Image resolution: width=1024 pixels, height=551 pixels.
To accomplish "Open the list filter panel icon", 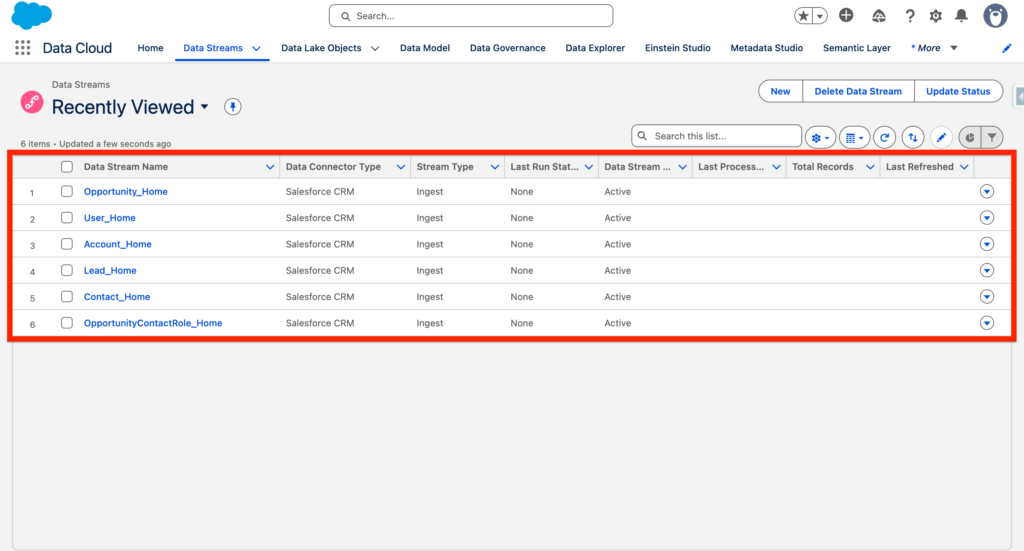I will pyautogui.click(x=992, y=137).
